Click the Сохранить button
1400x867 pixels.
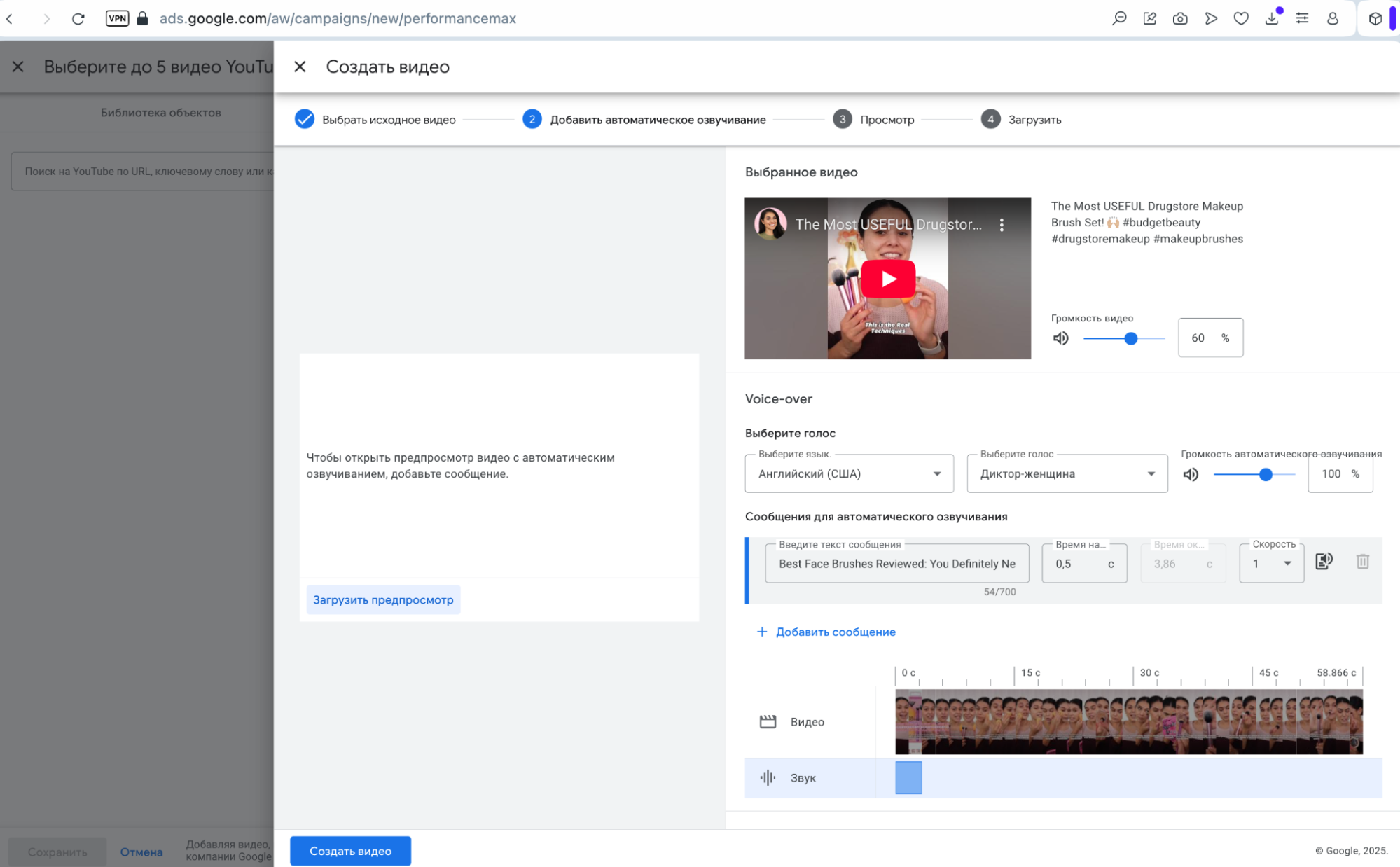(x=57, y=852)
